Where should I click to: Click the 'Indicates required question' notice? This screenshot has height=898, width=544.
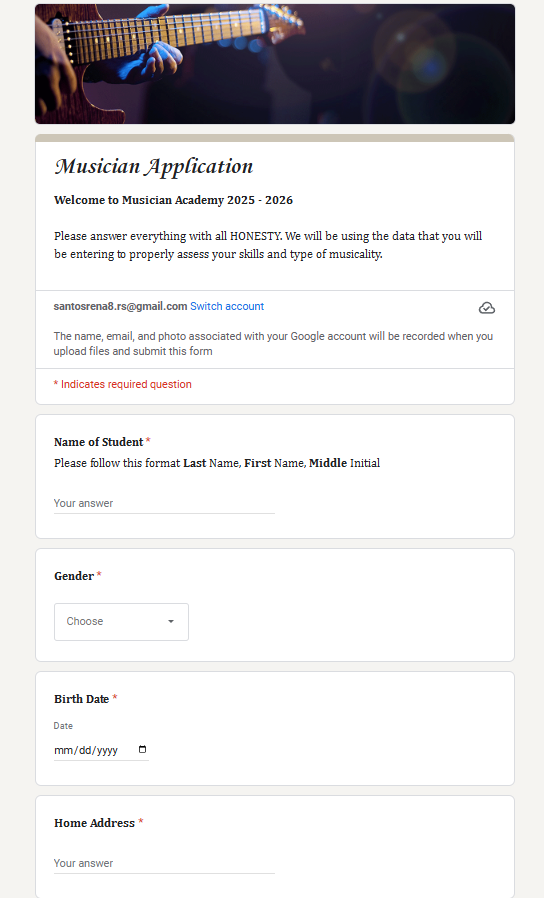[x=123, y=384]
